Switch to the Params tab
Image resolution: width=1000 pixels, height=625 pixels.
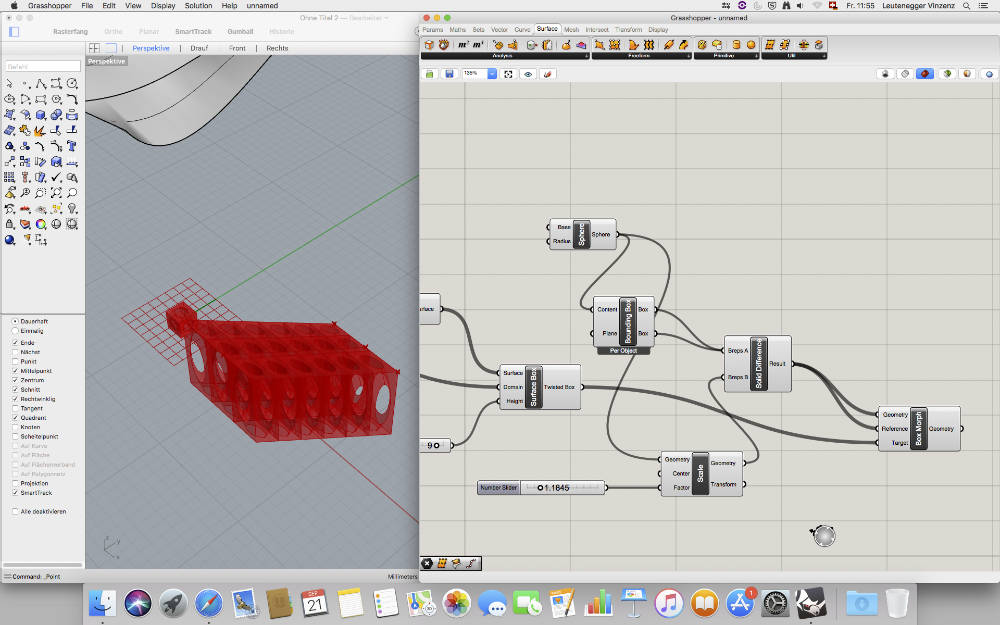pos(432,29)
